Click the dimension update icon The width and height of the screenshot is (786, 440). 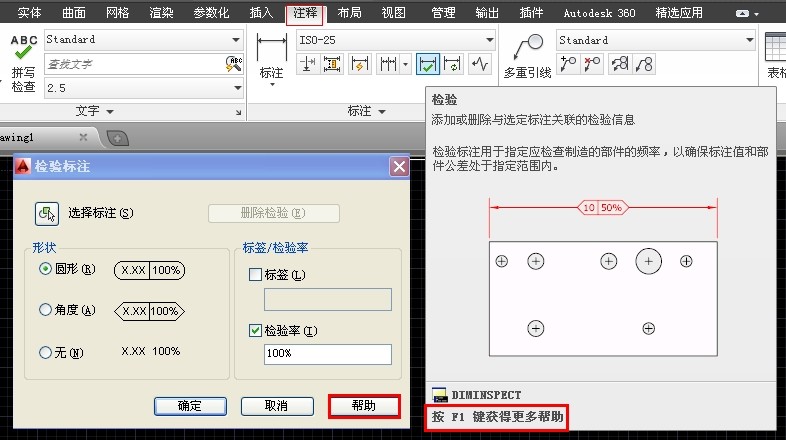click(x=453, y=64)
